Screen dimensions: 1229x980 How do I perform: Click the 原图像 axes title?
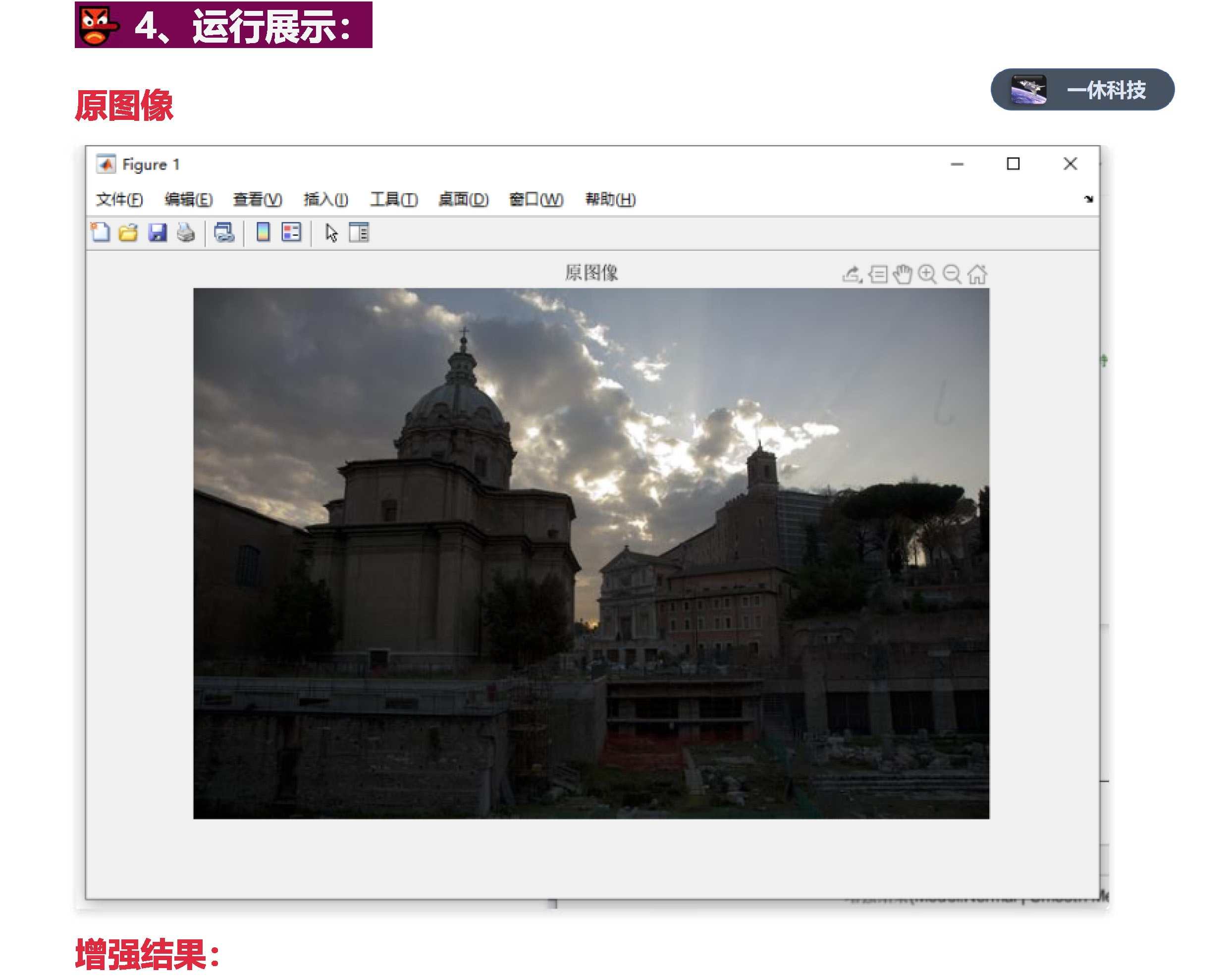tap(591, 273)
